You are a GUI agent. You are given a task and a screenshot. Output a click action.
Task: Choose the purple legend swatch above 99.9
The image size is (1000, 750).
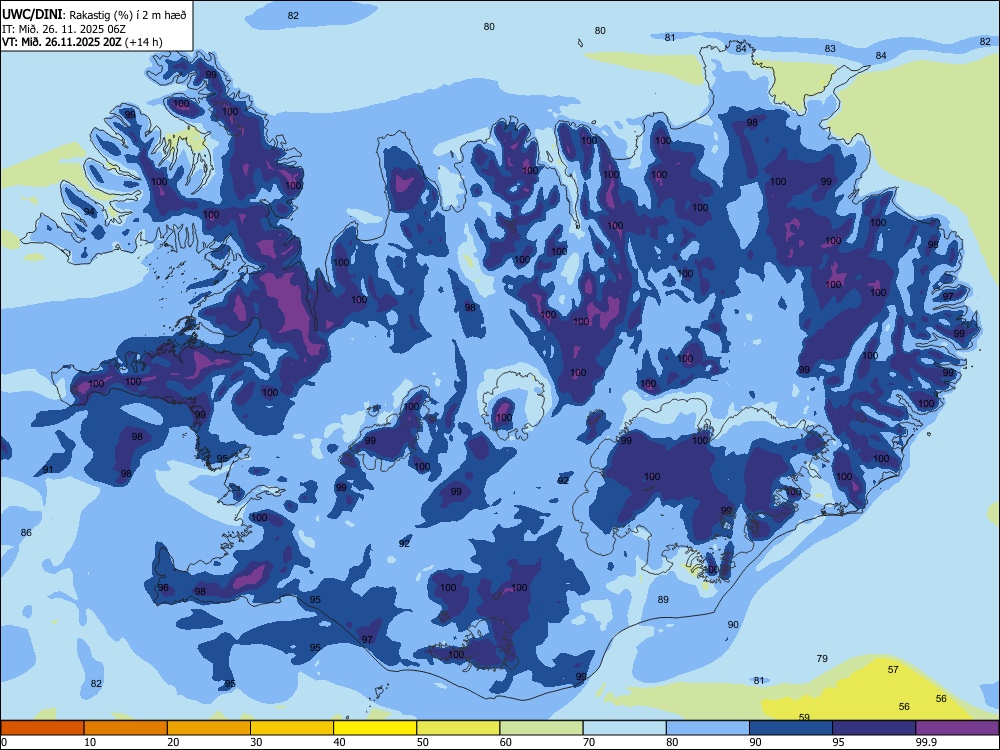coord(957,728)
